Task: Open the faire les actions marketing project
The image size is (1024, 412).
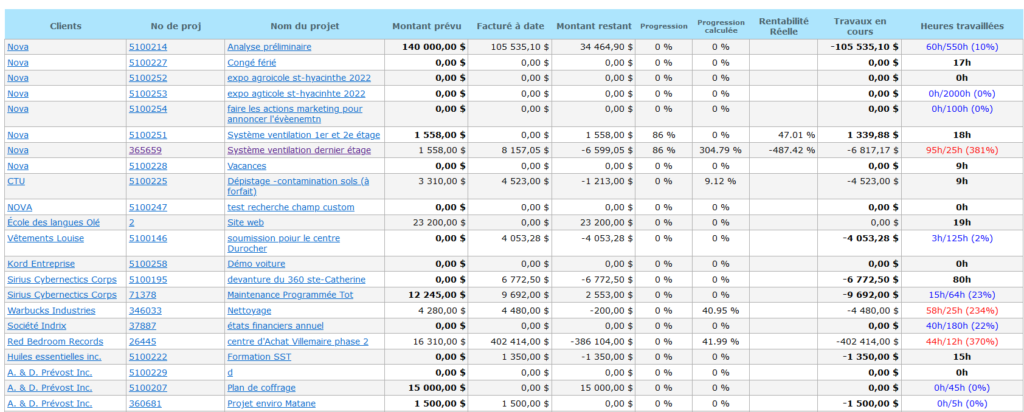Action: 295,114
